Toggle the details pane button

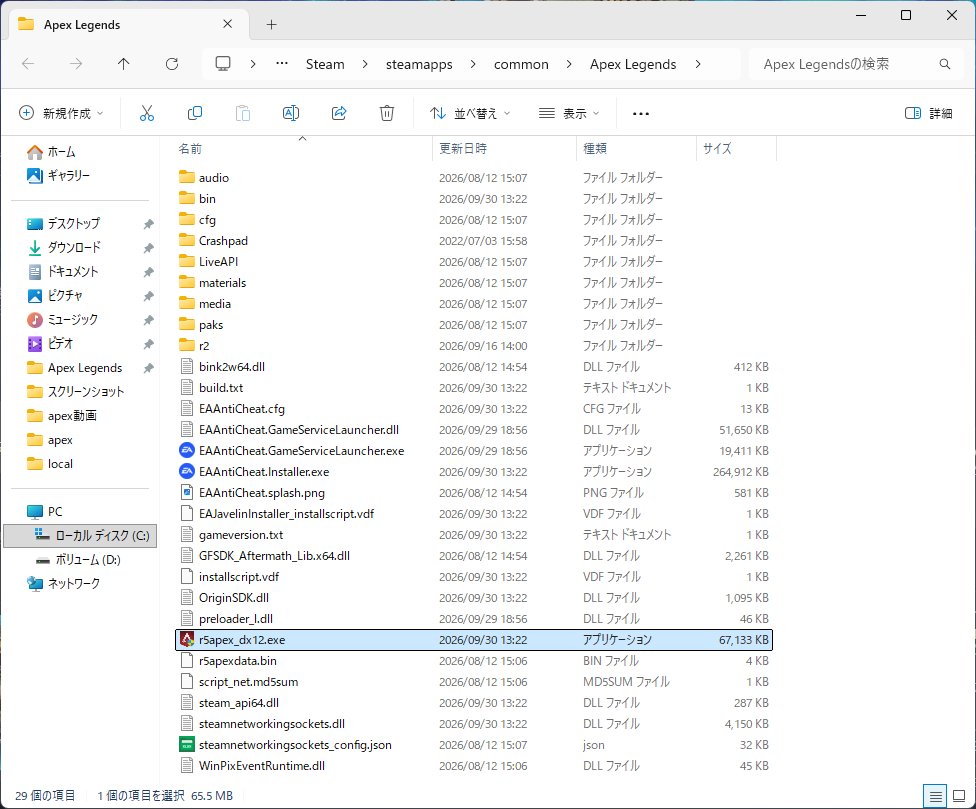pos(929,113)
